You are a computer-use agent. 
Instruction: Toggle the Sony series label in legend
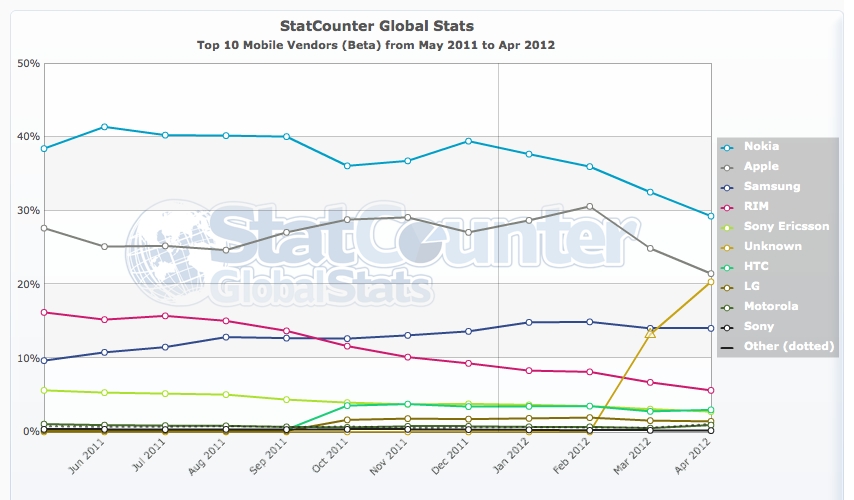click(758, 327)
